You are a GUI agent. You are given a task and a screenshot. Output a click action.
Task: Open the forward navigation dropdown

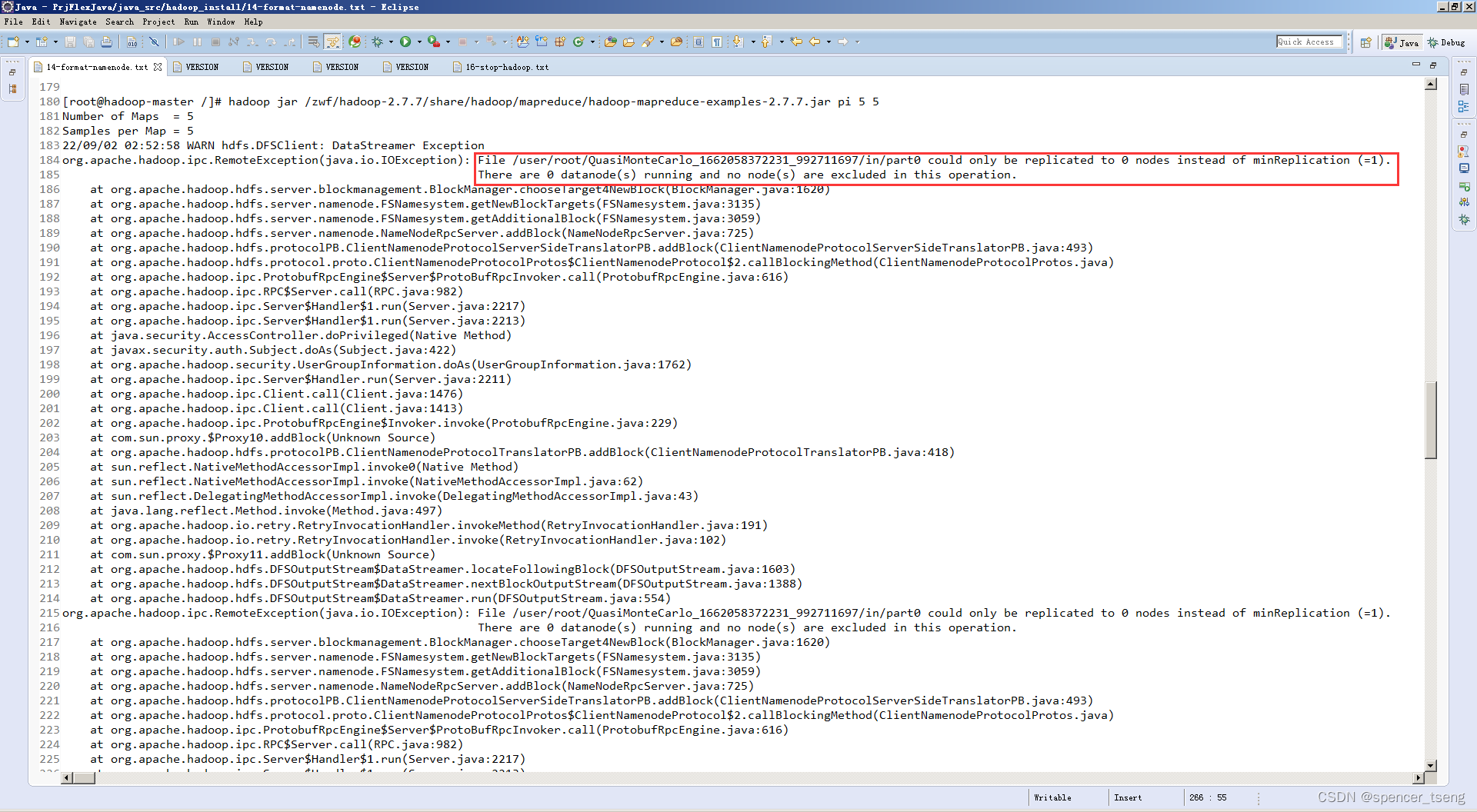pyautogui.click(x=856, y=42)
